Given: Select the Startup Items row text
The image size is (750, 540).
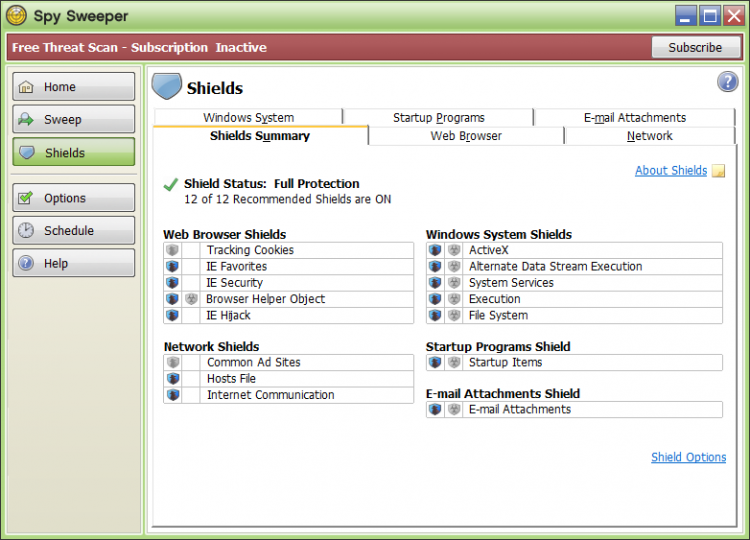Looking at the screenshot, I should [505, 362].
